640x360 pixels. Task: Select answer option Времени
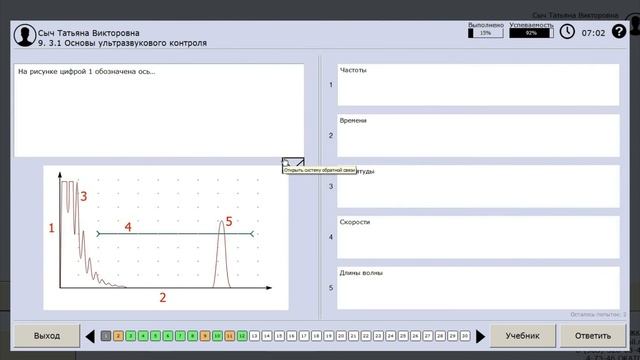point(478,136)
